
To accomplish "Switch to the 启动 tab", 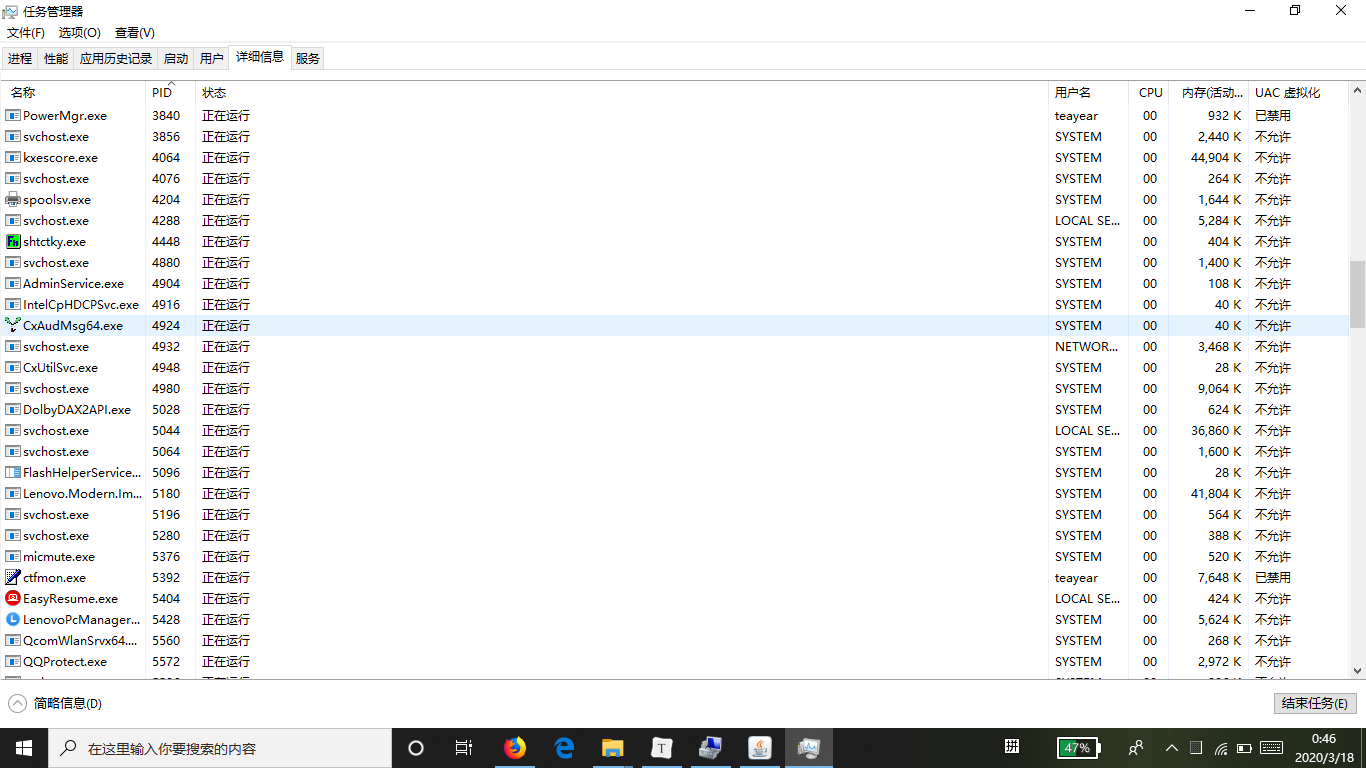I will (x=176, y=59).
